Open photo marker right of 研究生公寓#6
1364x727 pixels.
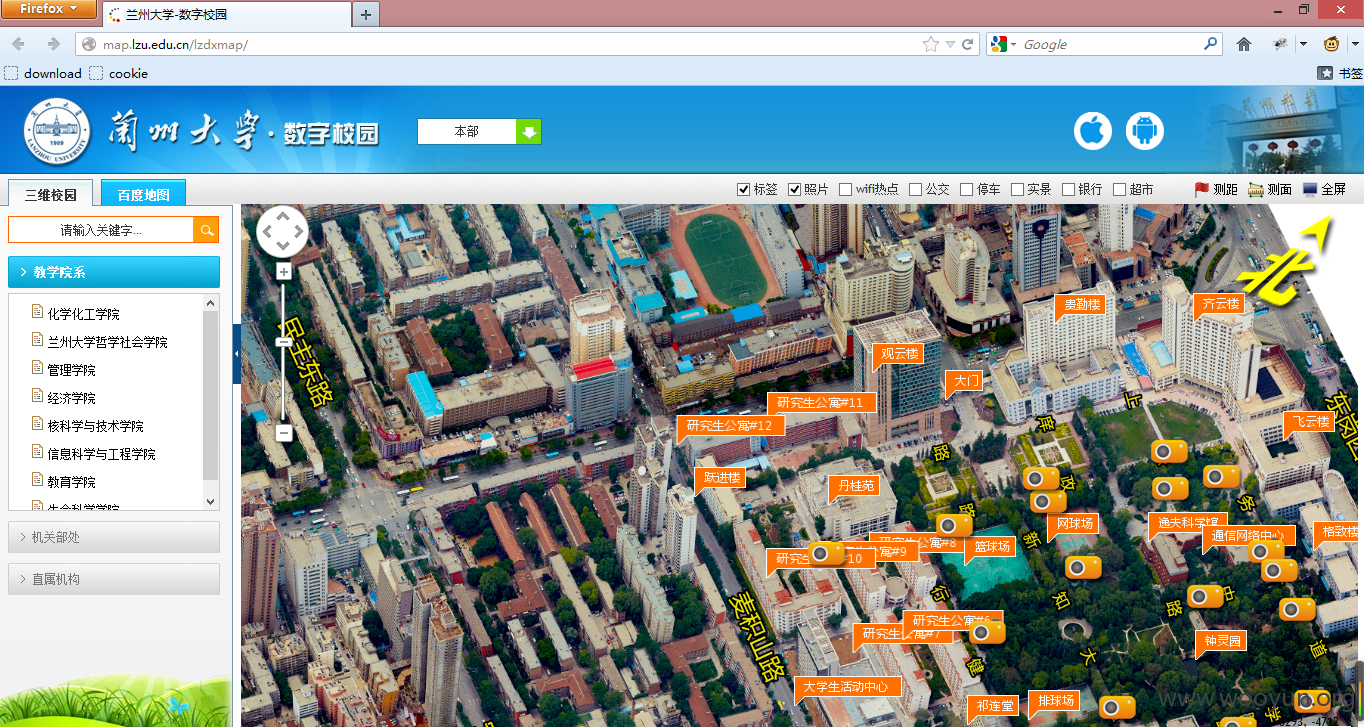point(987,632)
